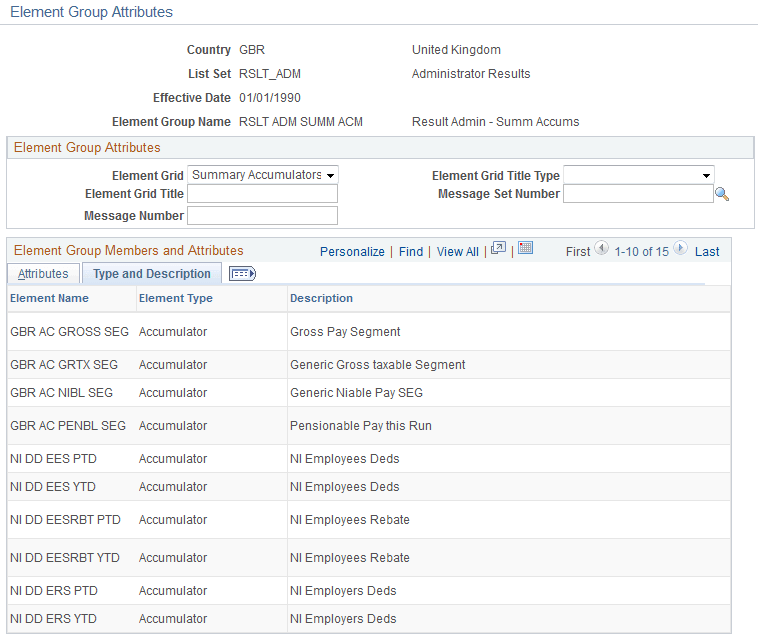Focus the Message Number input field
Viewport: 758px width, 637px height.
point(262,216)
